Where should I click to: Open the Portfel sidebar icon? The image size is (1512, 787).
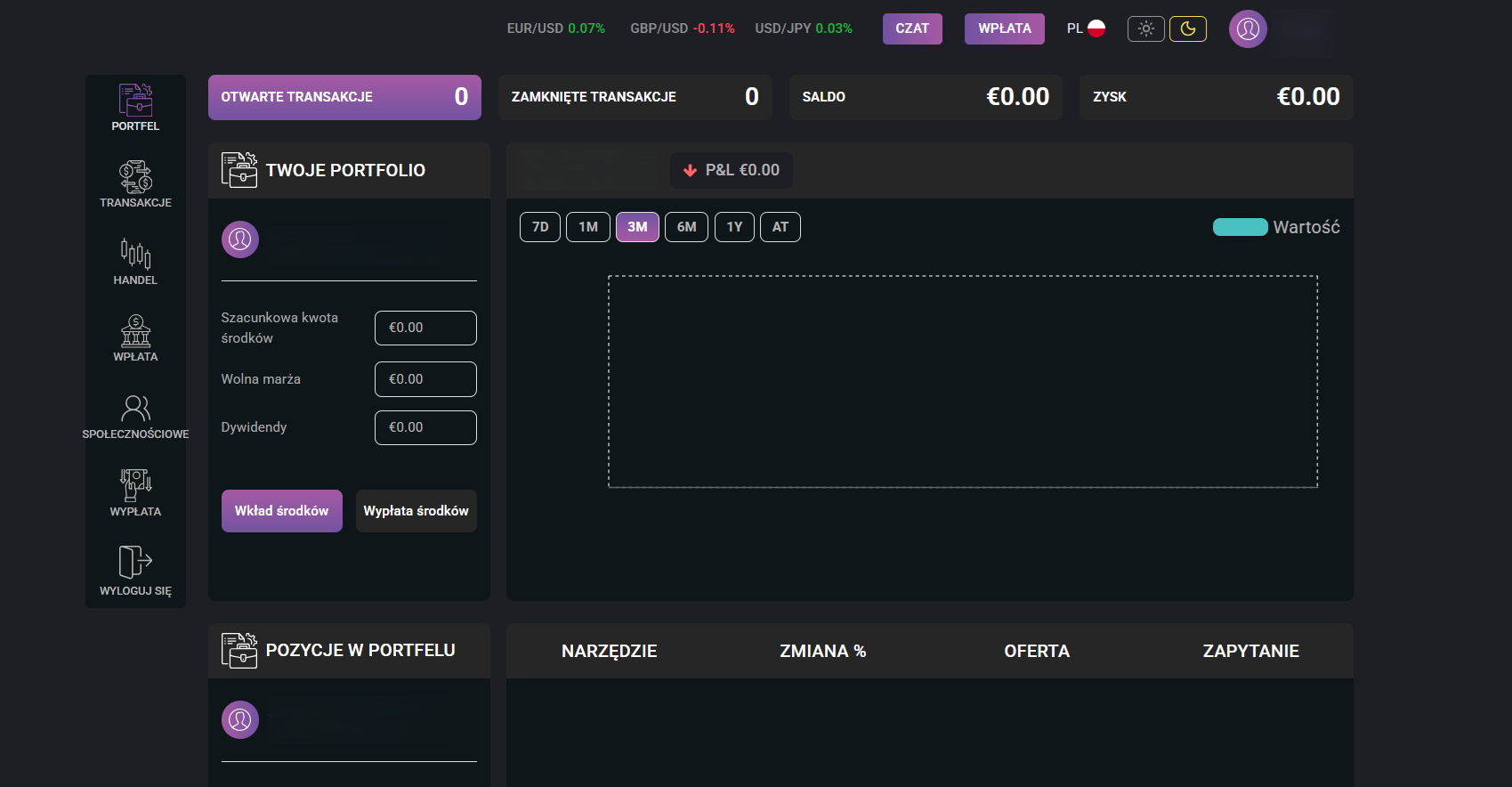(135, 100)
